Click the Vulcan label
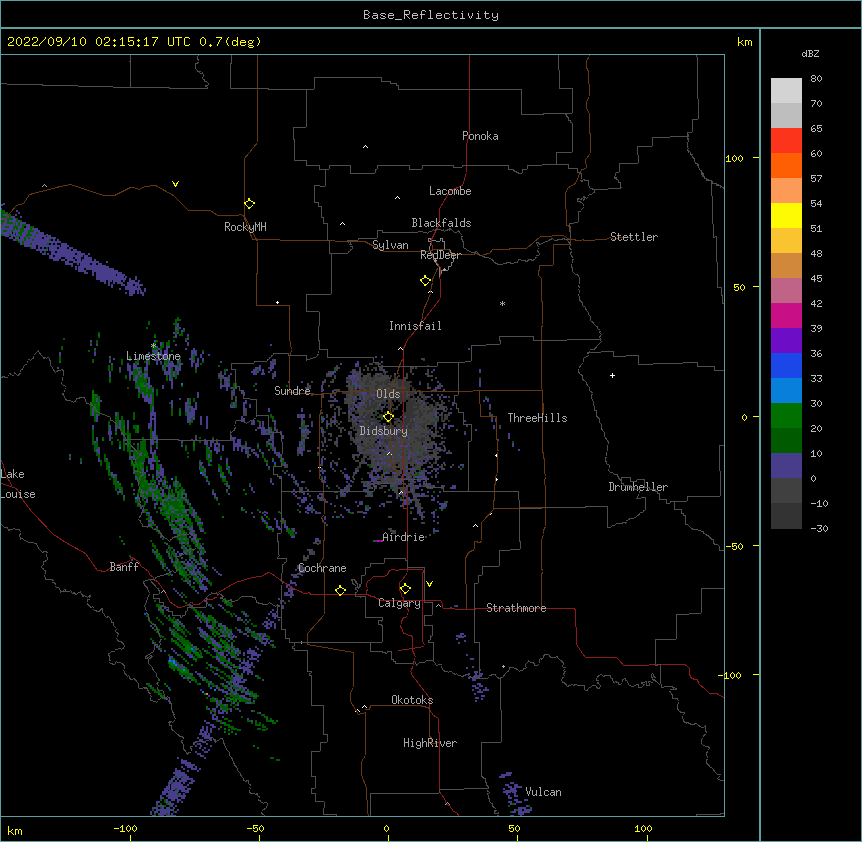Image resolution: width=862 pixels, height=842 pixels. [x=543, y=792]
